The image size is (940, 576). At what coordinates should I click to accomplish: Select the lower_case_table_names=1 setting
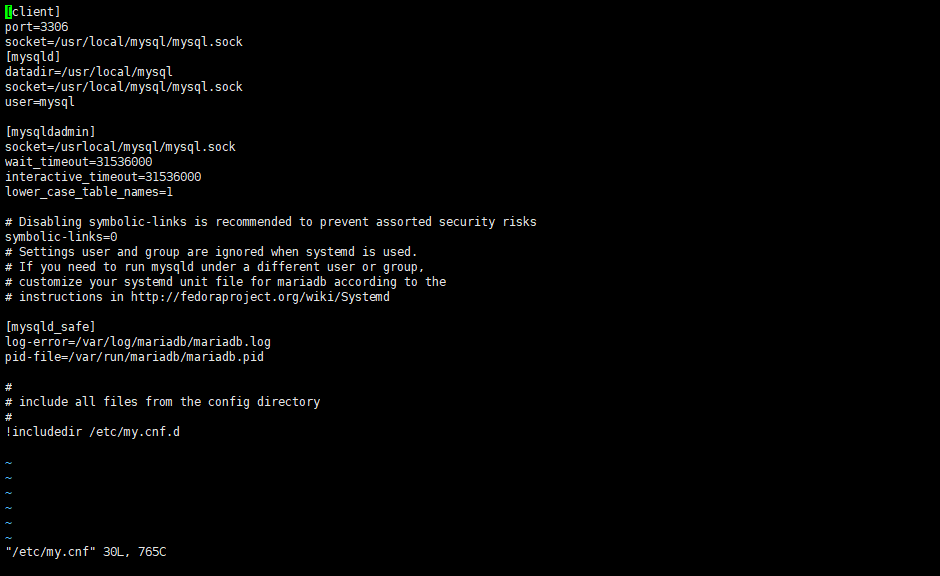89,192
